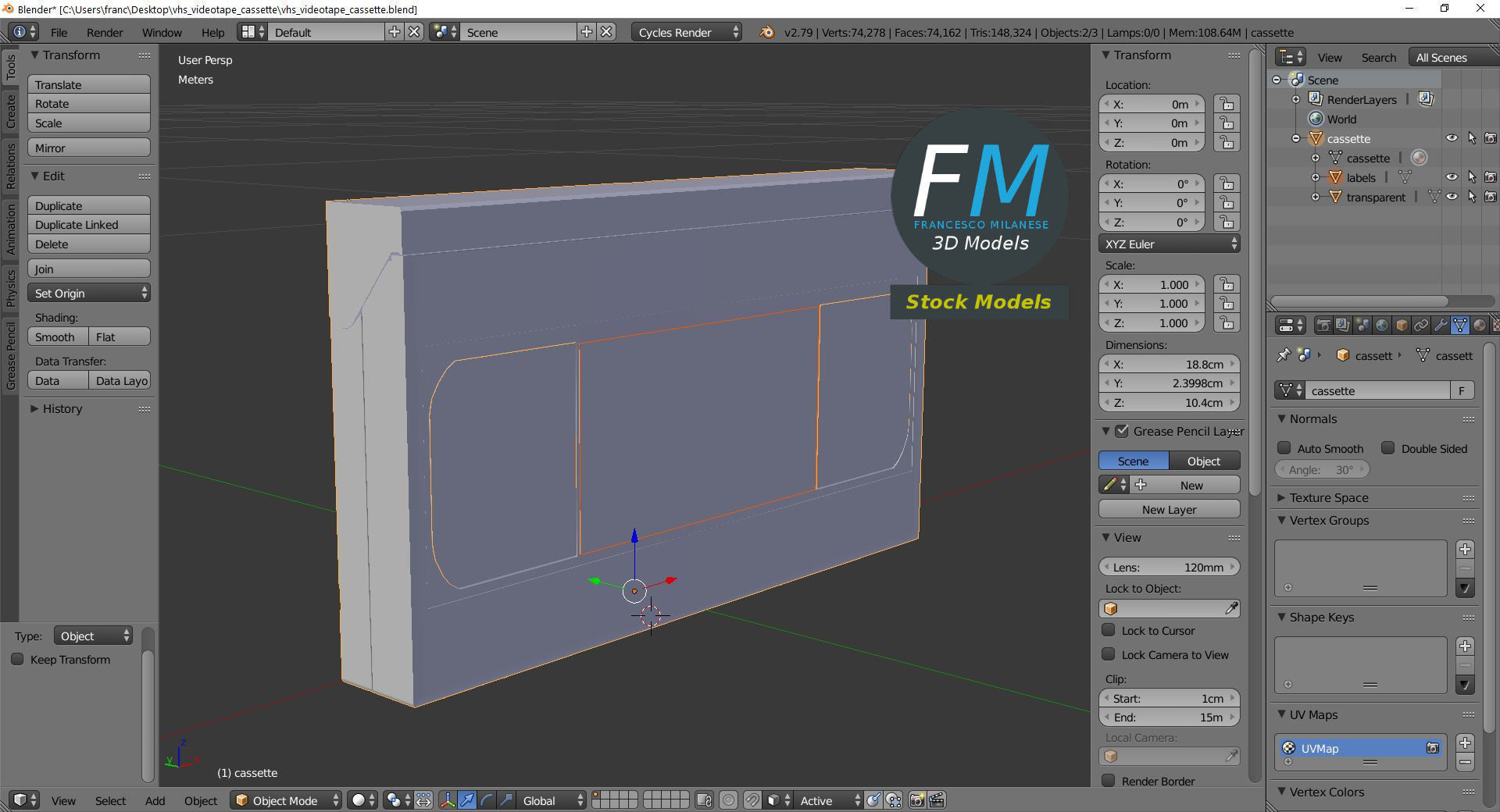
Task: Open the Material sphere properties tab
Action: pos(1480,325)
